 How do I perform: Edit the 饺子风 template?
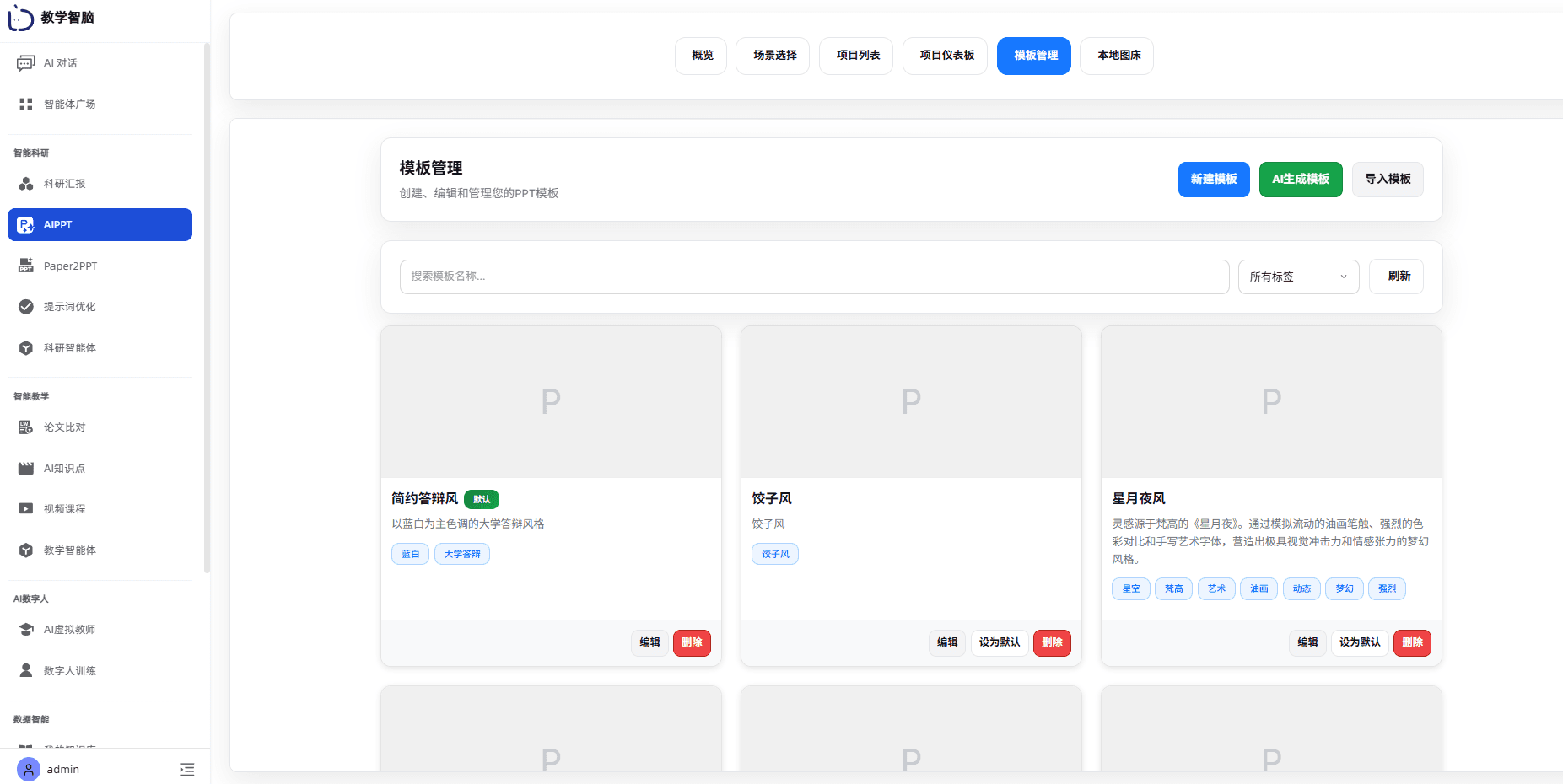[x=947, y=643]
